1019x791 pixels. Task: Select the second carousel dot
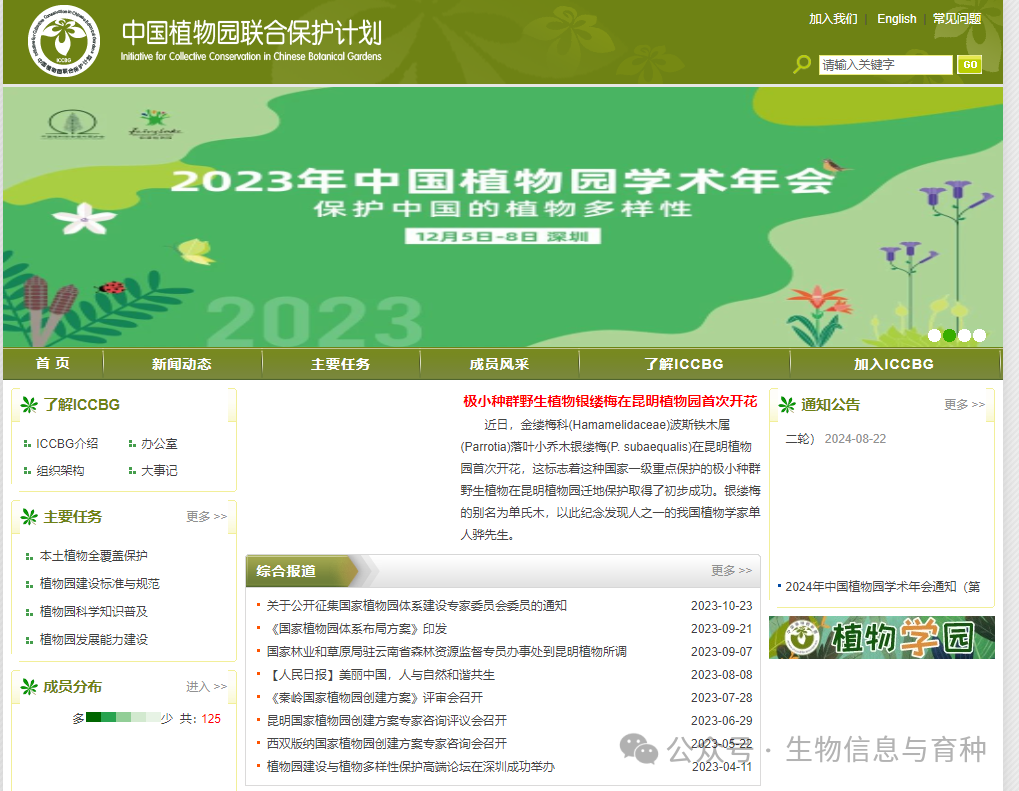[948, 336]
